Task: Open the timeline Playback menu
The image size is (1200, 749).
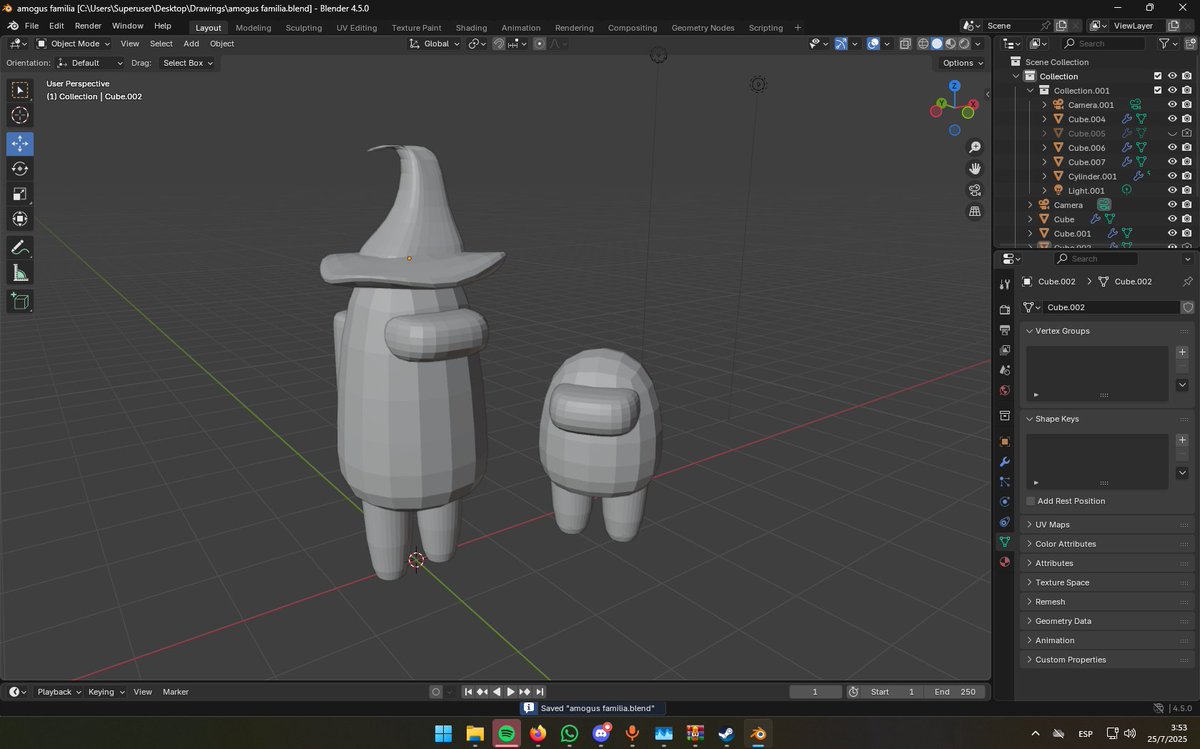Action: click(60, 692)
